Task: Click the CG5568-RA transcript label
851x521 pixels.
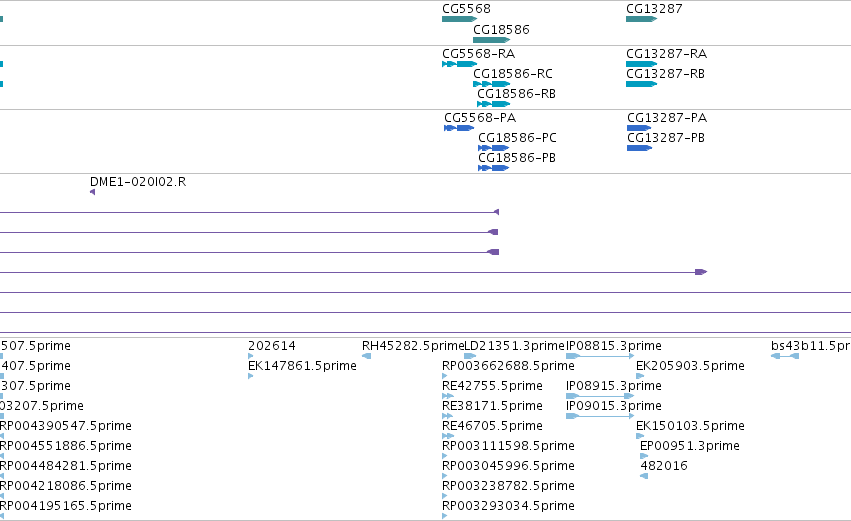Action: (x=478, y=54)
